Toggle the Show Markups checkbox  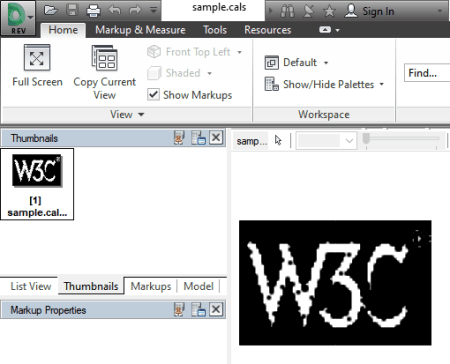point(153,95)
